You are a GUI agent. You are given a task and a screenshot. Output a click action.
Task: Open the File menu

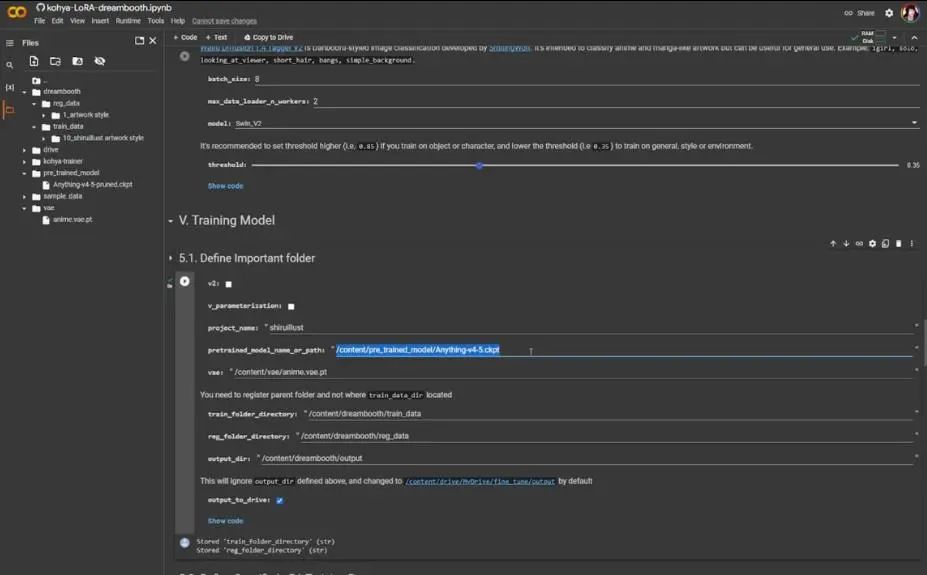coord(40,21)
